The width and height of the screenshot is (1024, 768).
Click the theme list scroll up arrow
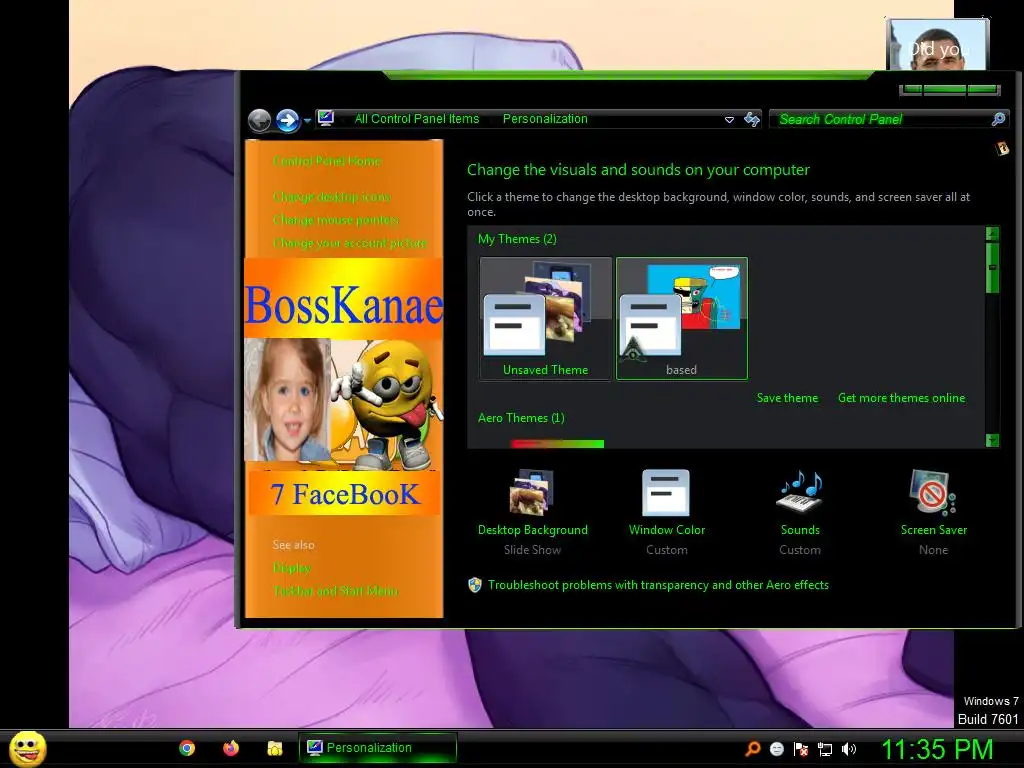(x=992, y=233)
